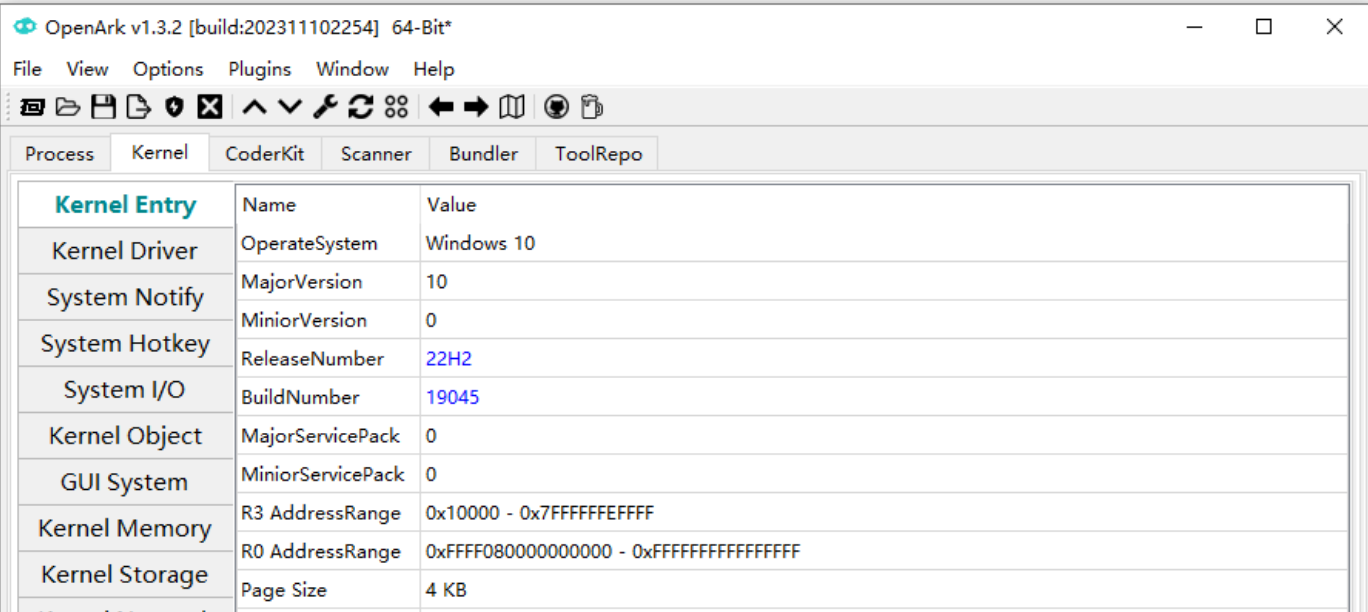
Task: Click the wrench settings toolbar icon
Action: [x=326, y=107]
